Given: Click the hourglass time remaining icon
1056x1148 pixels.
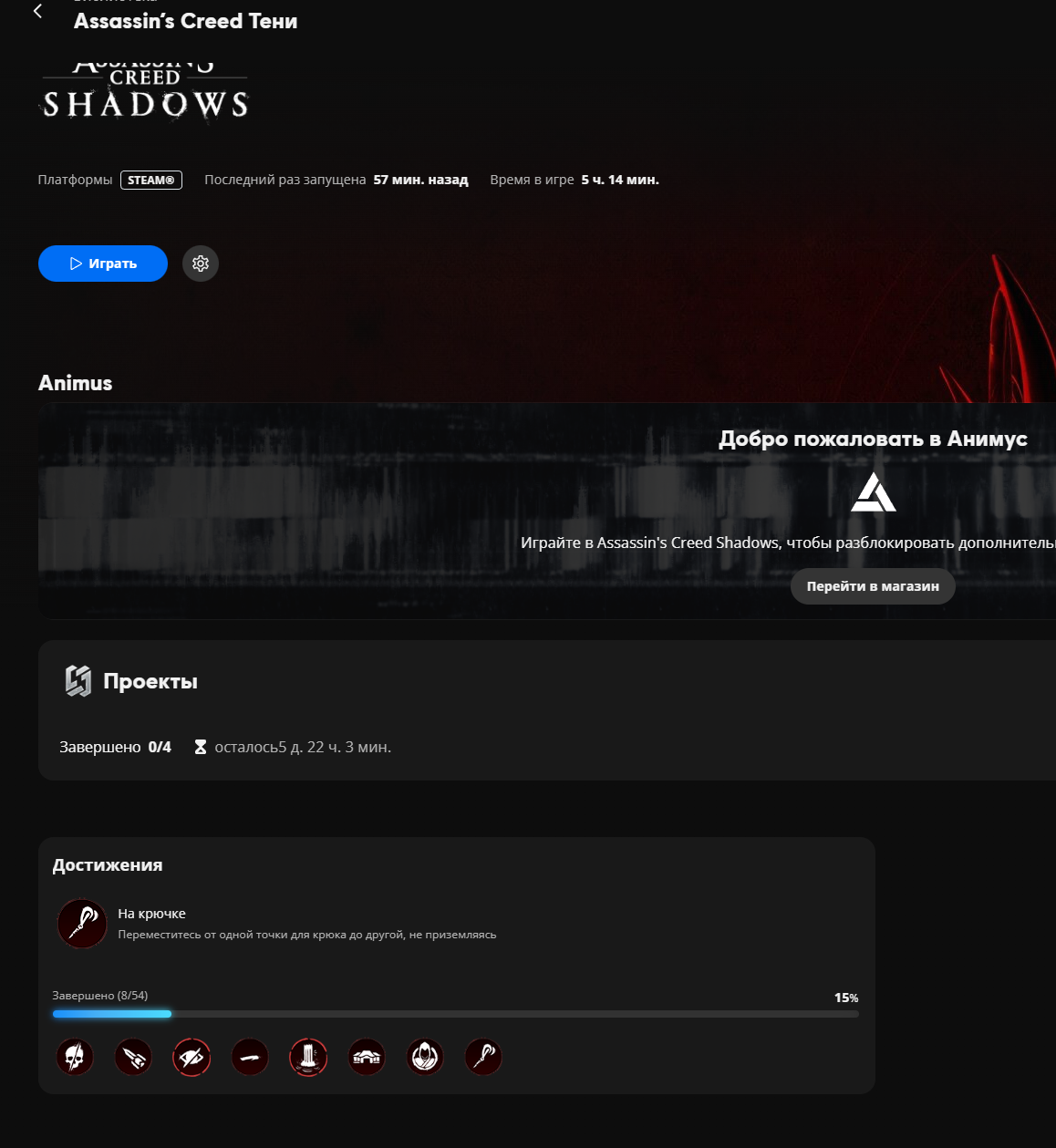Looking at the screenshot, I should click(201, 747).
